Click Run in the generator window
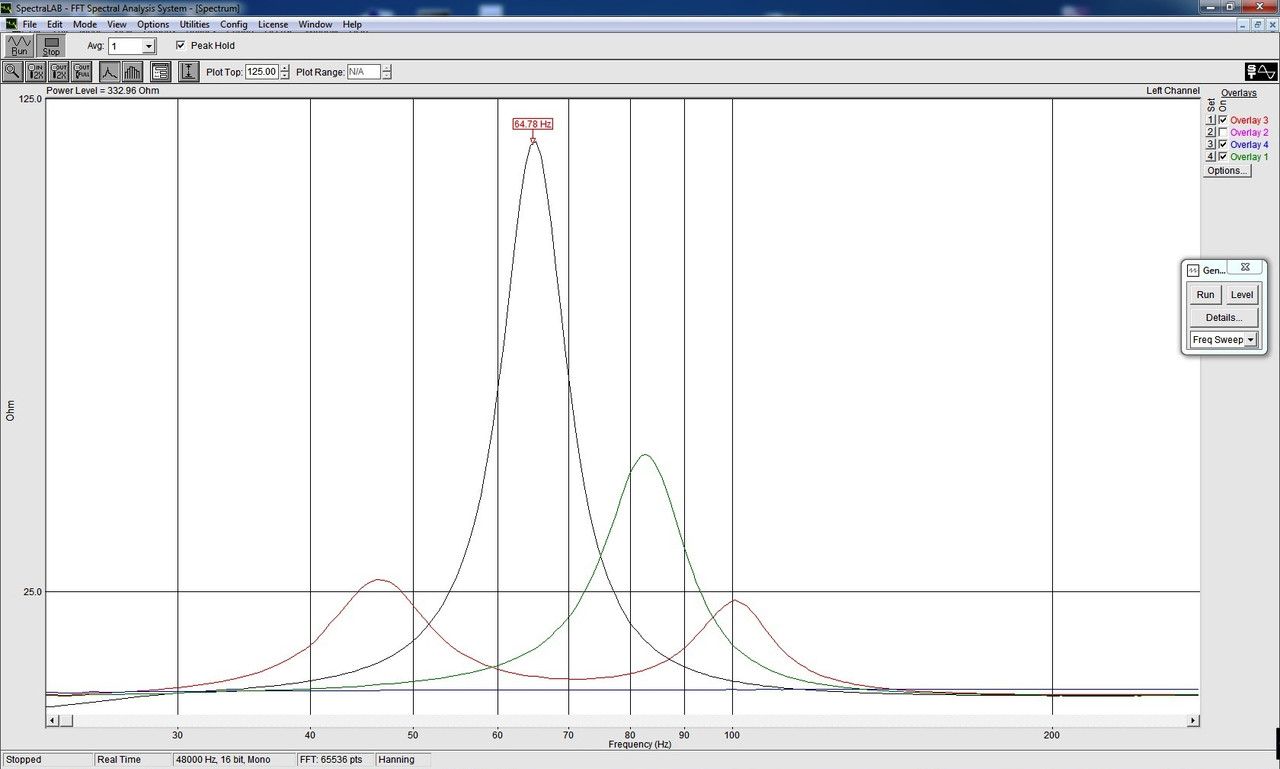This screenshot has width=1280, height=769. tap(1206, 295)
